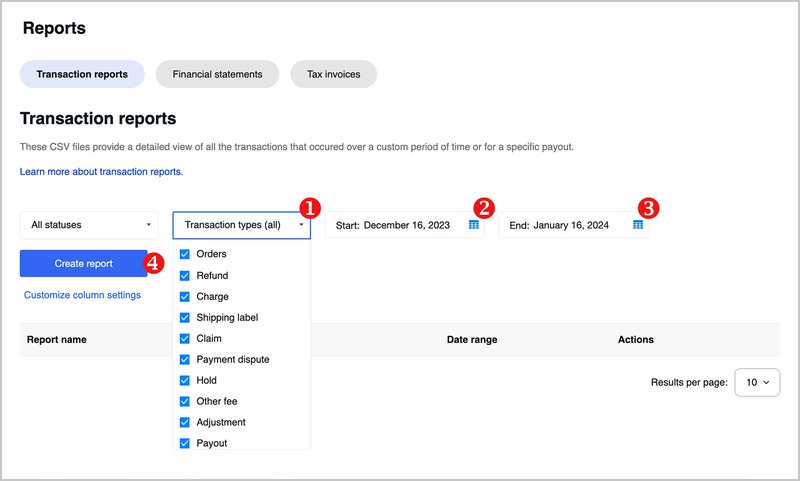Uncheck the Refund checkbox
This screenshot has height=481, width=800.
tap(185, 275)
